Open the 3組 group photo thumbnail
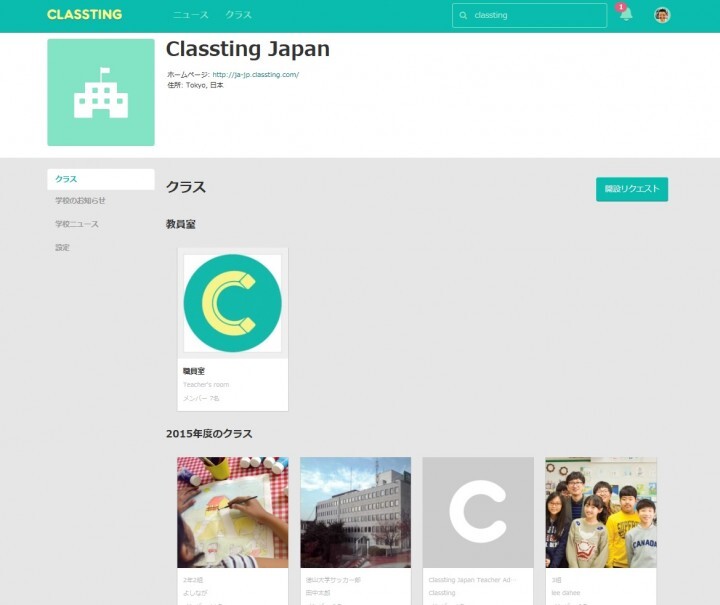 601,512
